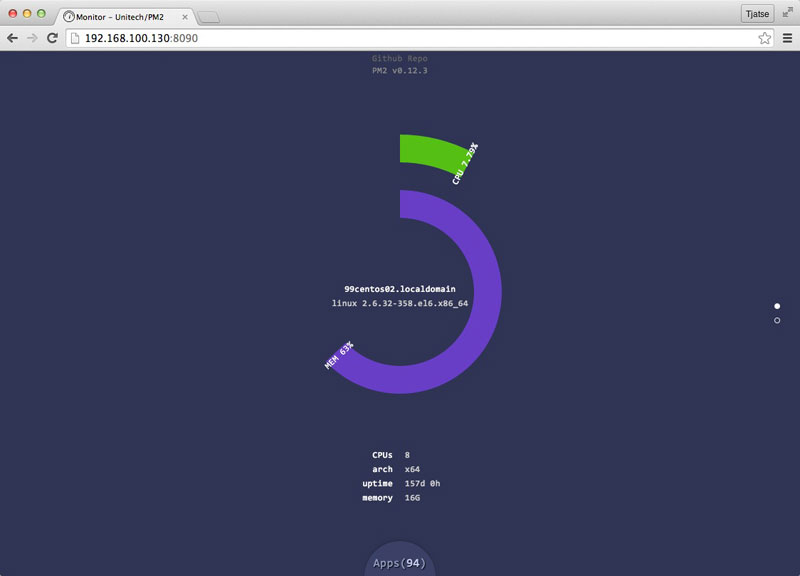The height and width of the screenshot is (576, 800).
Task: Click the monitor favicon on the tab
Action: (68, 17)
